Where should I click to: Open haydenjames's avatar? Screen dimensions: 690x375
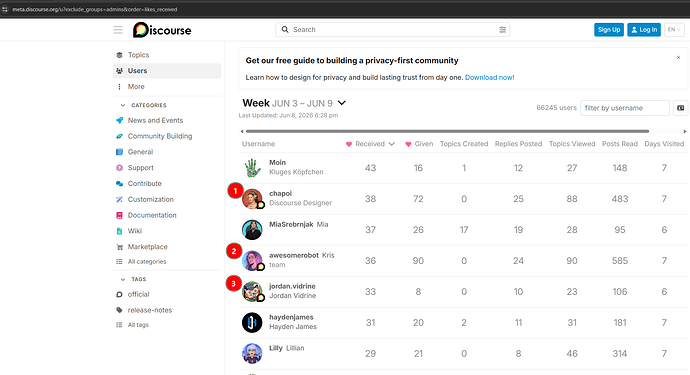(252, 322)
